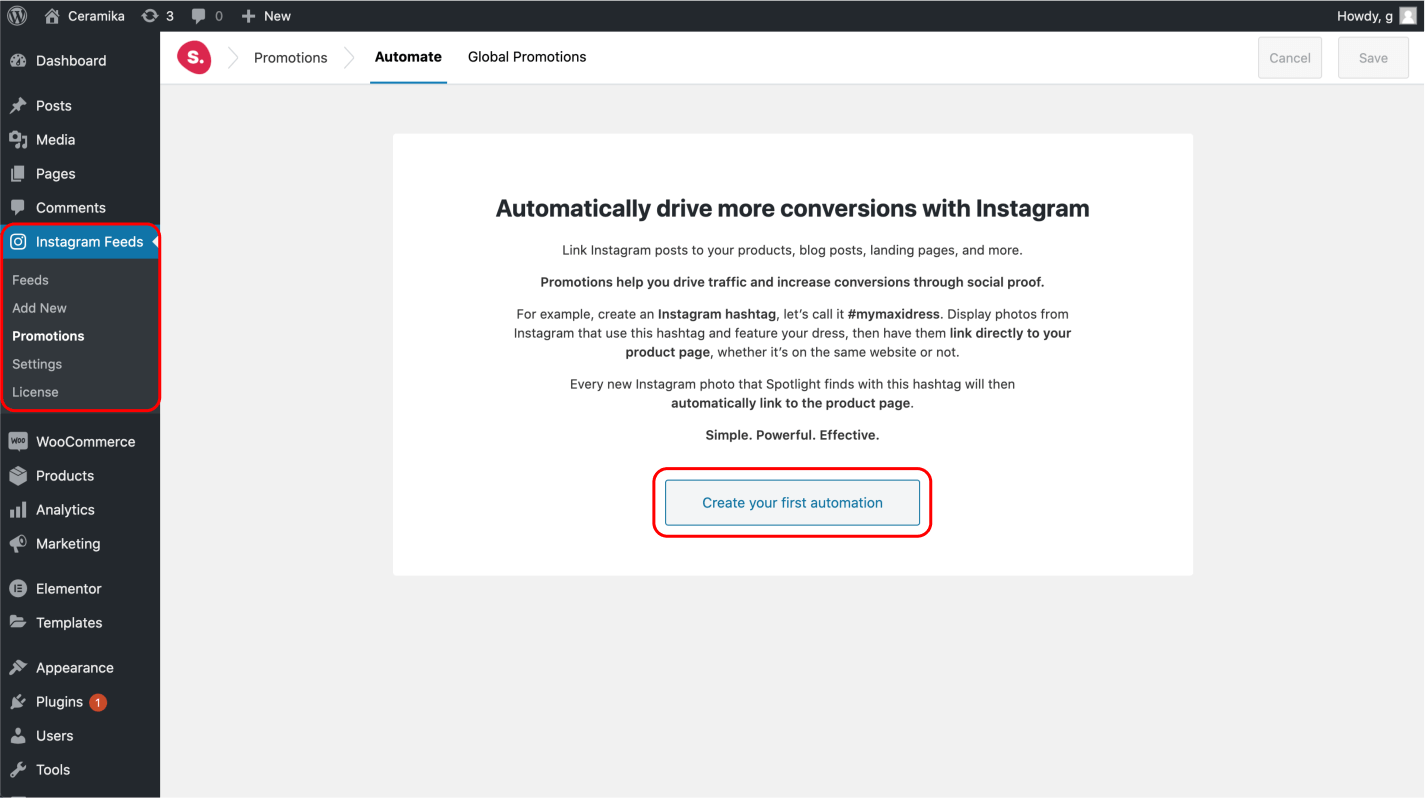Viewport: 1425px width, 798px height.
Task: Click the Comments icon in the sidebar
Action: click(x=18, y=208)
